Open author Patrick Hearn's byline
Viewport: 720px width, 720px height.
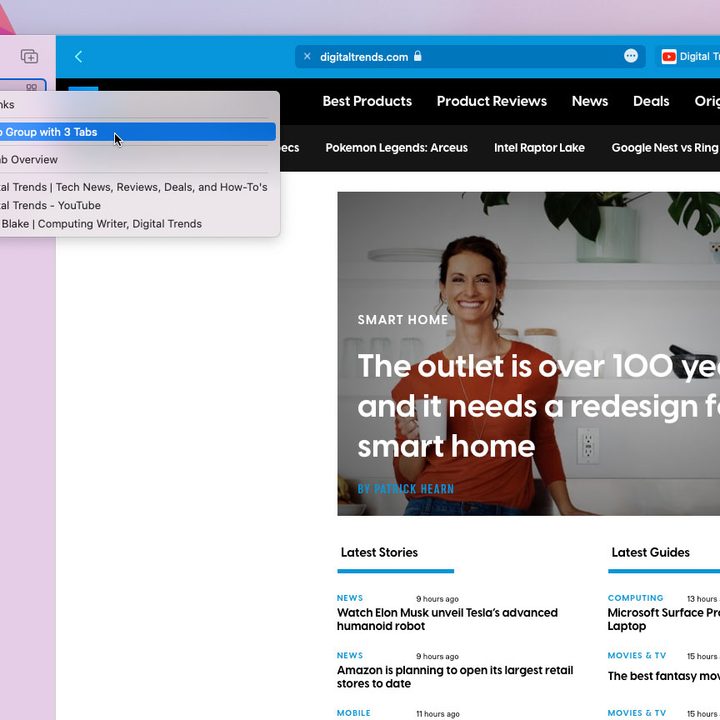click(405, 489)
